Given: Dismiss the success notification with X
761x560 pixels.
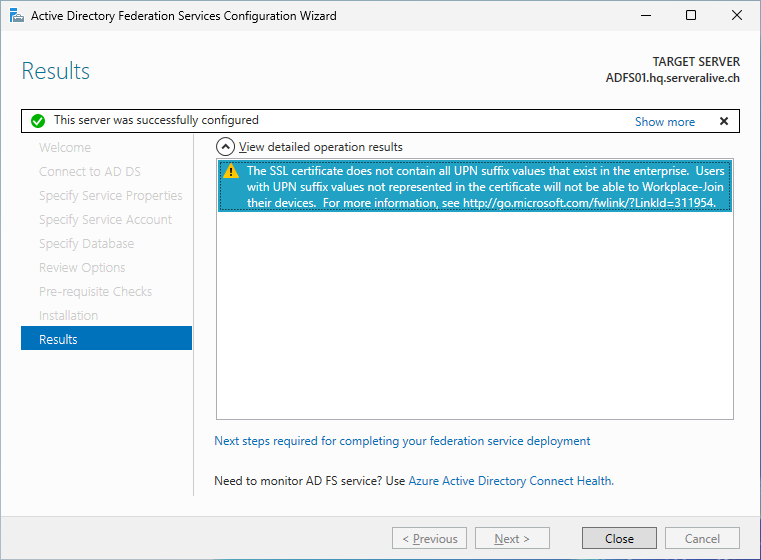Looking at the screenshot, I should tap(724, 121).
